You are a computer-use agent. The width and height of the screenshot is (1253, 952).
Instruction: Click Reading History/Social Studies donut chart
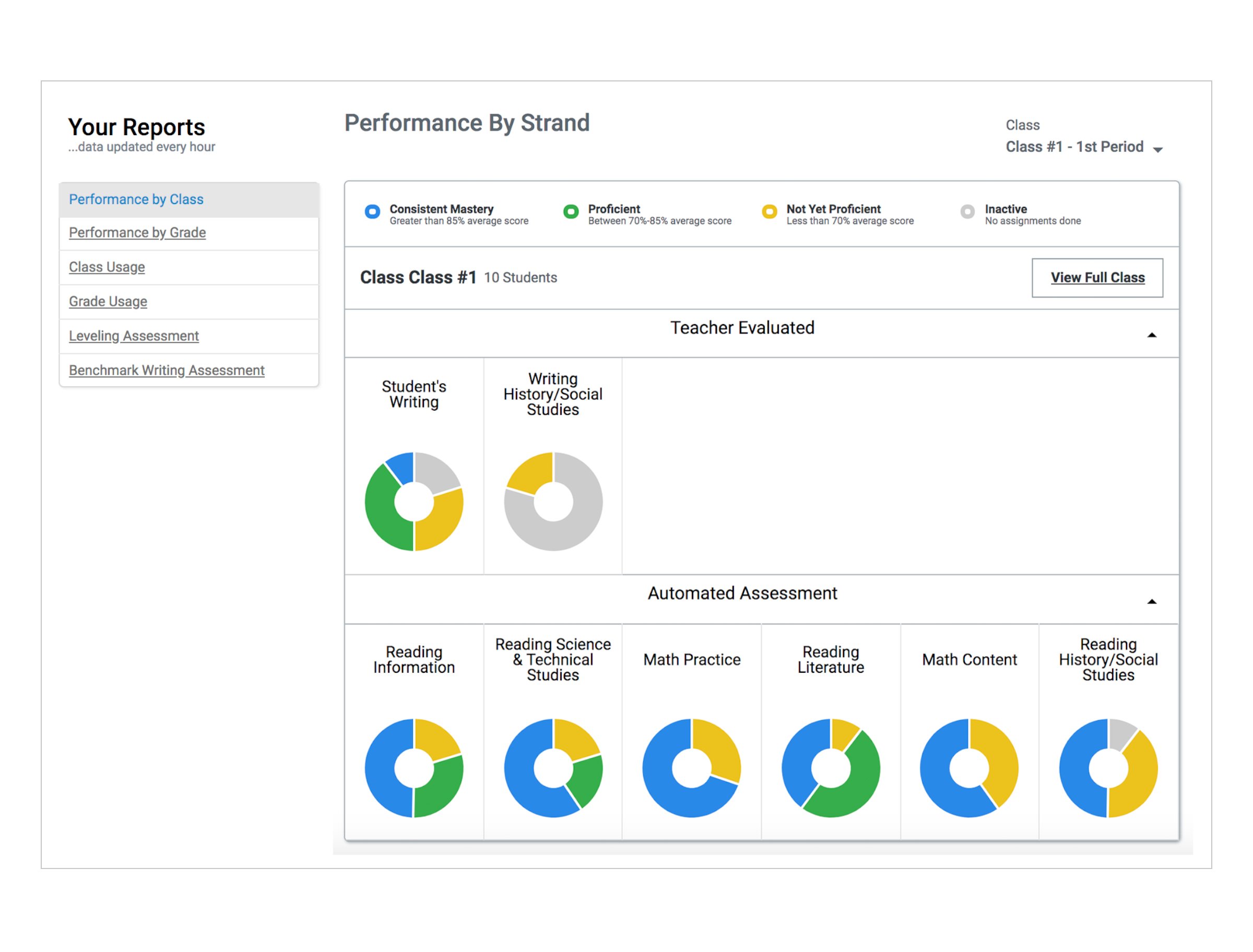1108,768
